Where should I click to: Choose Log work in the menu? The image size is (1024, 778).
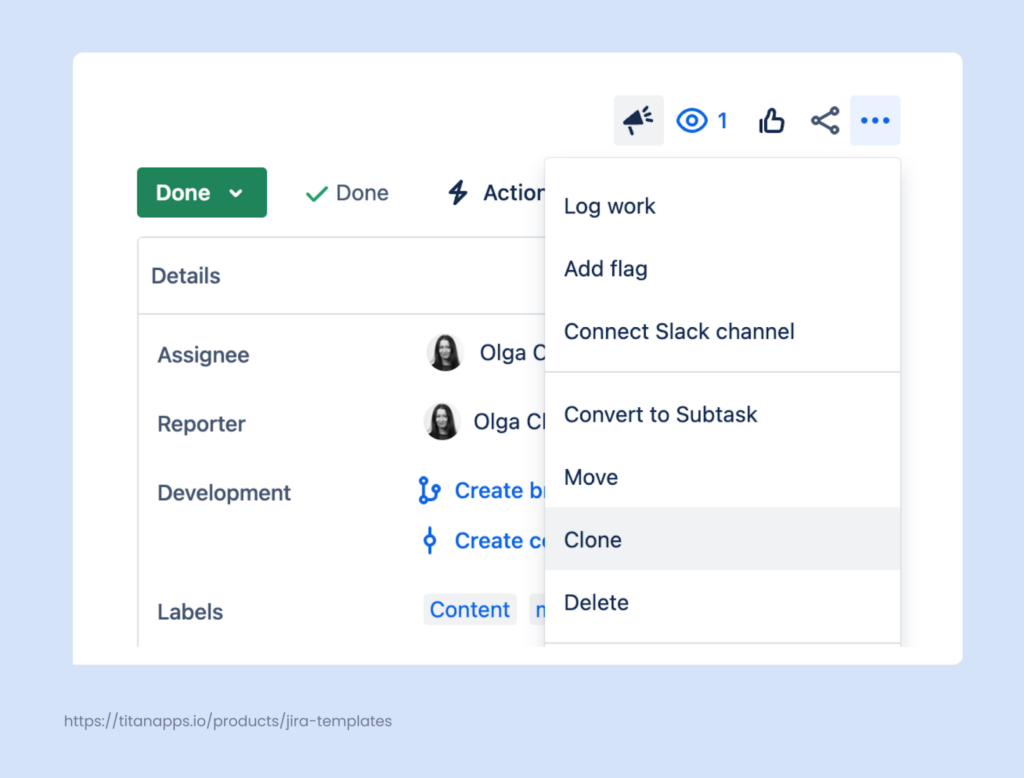coord(609,206)
